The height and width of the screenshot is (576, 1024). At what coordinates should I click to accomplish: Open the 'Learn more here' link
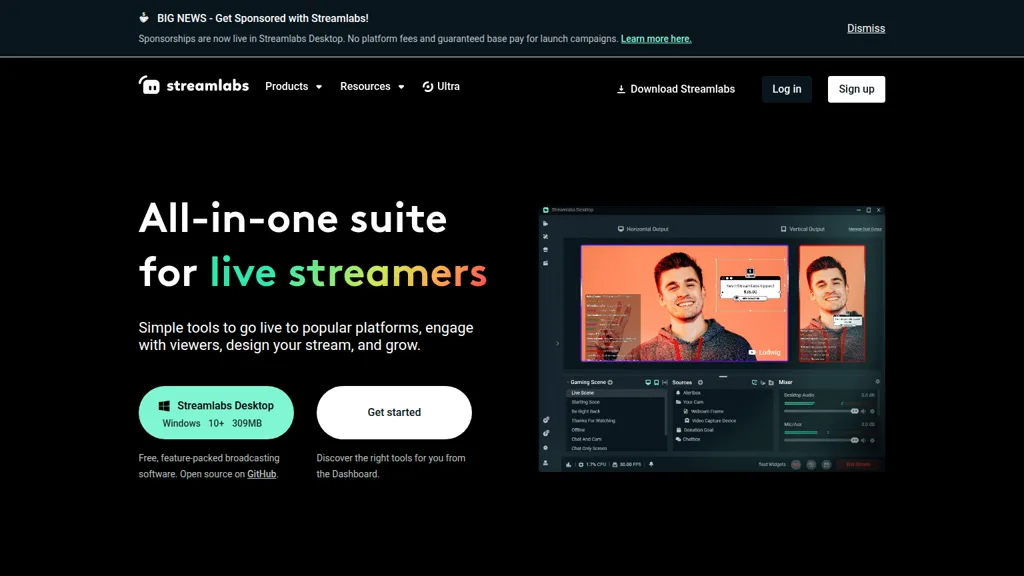click(x=656, y=39)
